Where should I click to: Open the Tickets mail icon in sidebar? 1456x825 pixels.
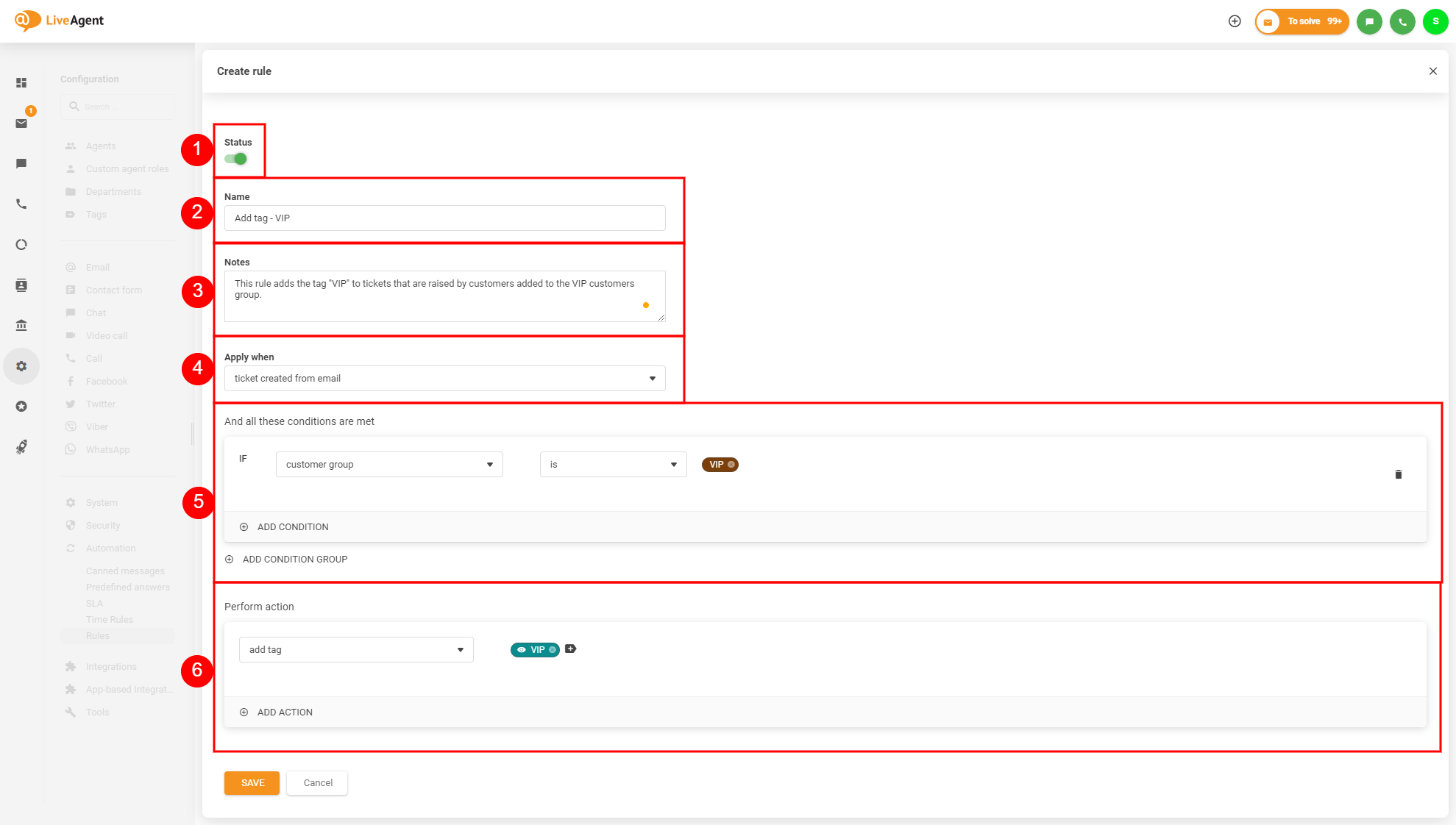click(x=21, y=124)
